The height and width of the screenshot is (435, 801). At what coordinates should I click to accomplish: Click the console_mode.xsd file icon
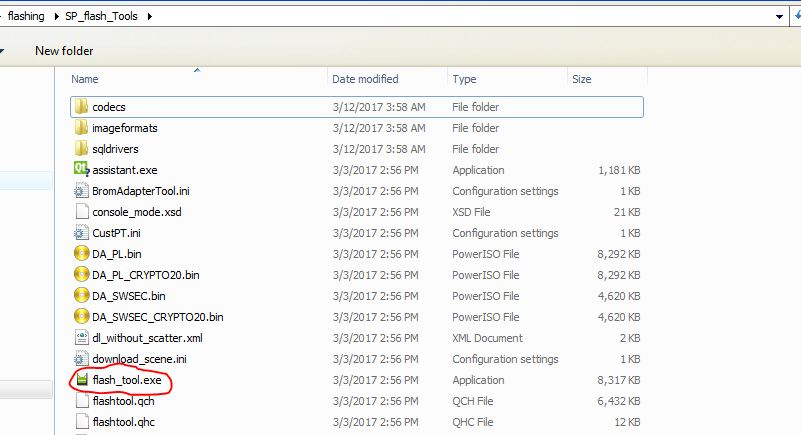(82, 212)
